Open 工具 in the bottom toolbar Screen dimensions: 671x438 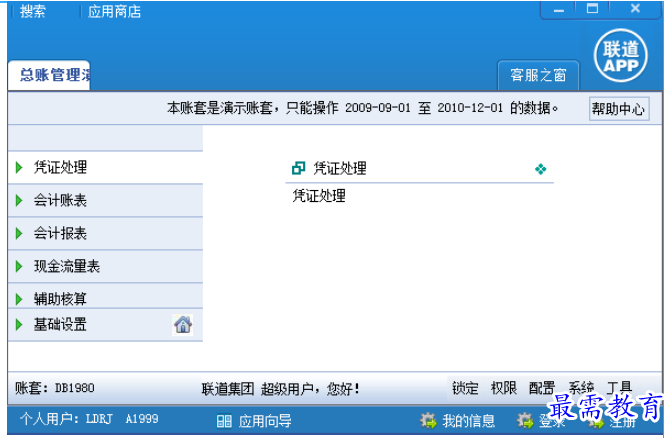pyautogui.click(x=619, y=388)
